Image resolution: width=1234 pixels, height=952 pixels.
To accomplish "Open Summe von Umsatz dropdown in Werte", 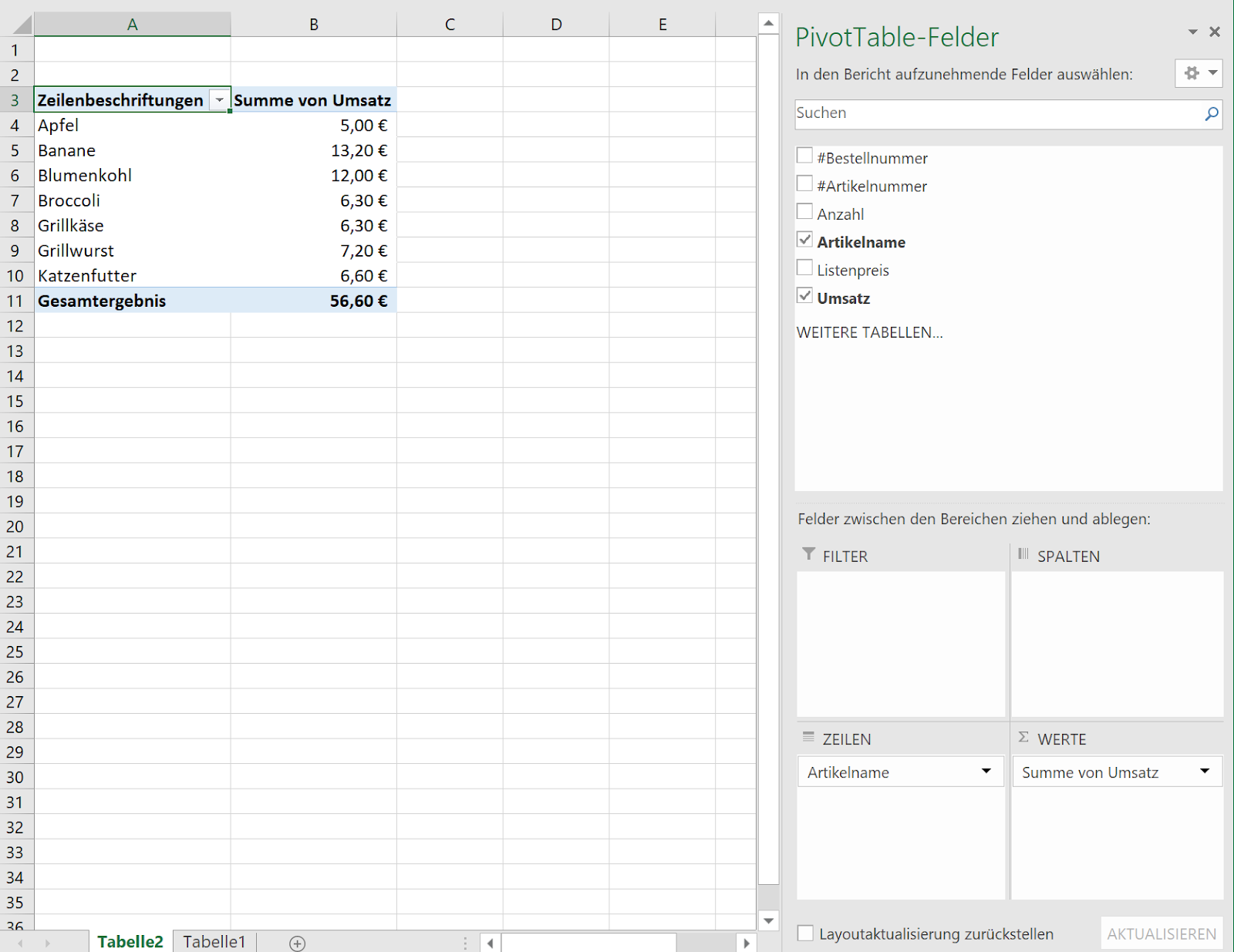I will coord(1204,772).
